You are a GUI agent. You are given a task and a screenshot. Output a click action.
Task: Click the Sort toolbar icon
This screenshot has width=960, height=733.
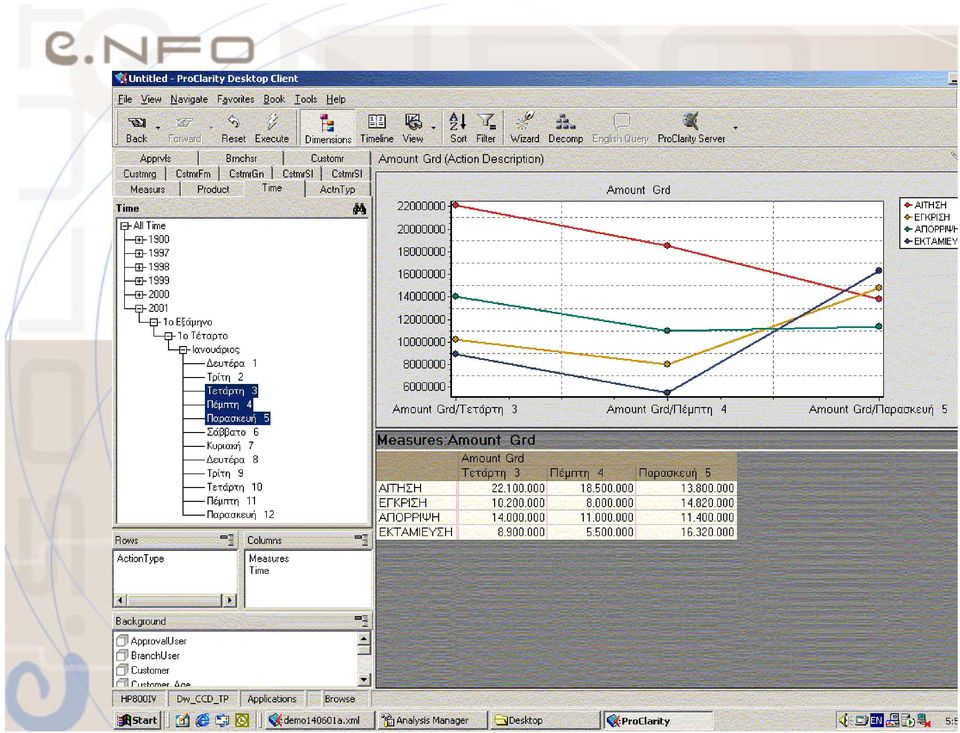pos(458,128)
